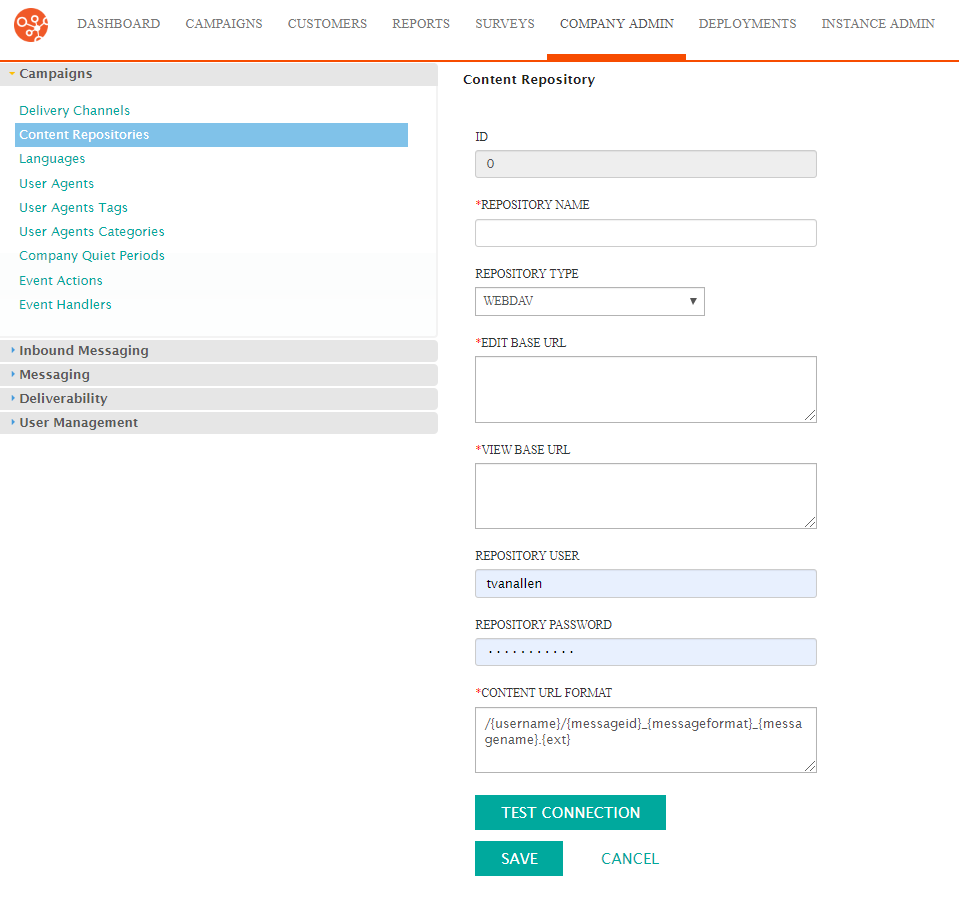Open the User Agents link

tap(56, 183)
